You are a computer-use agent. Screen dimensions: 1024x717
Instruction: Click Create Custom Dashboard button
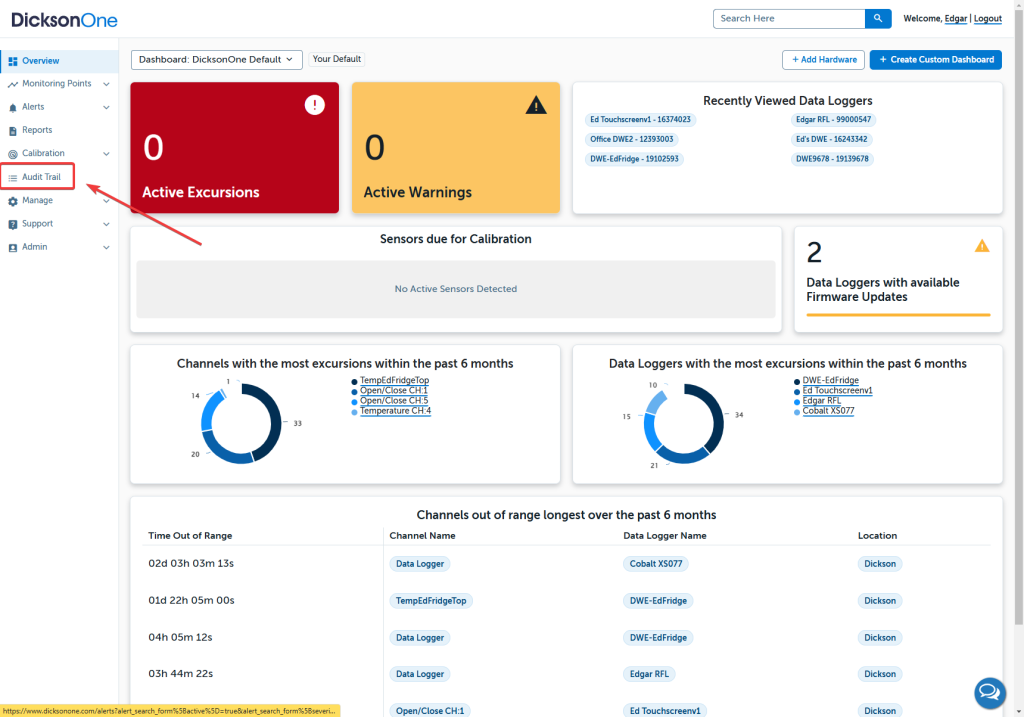[x=935, y=60]
